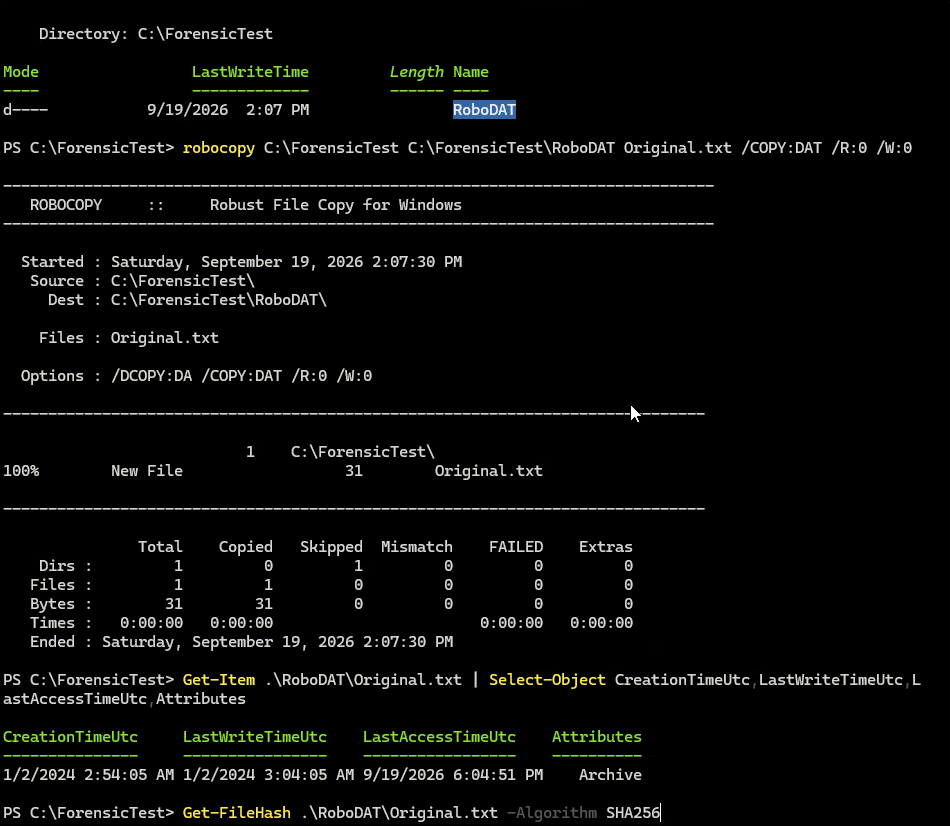Image resolution: width=950 pixels, height=826 pixels.
Task: Click the 'Archive' attribute value
Action: [x=610, y=774]
